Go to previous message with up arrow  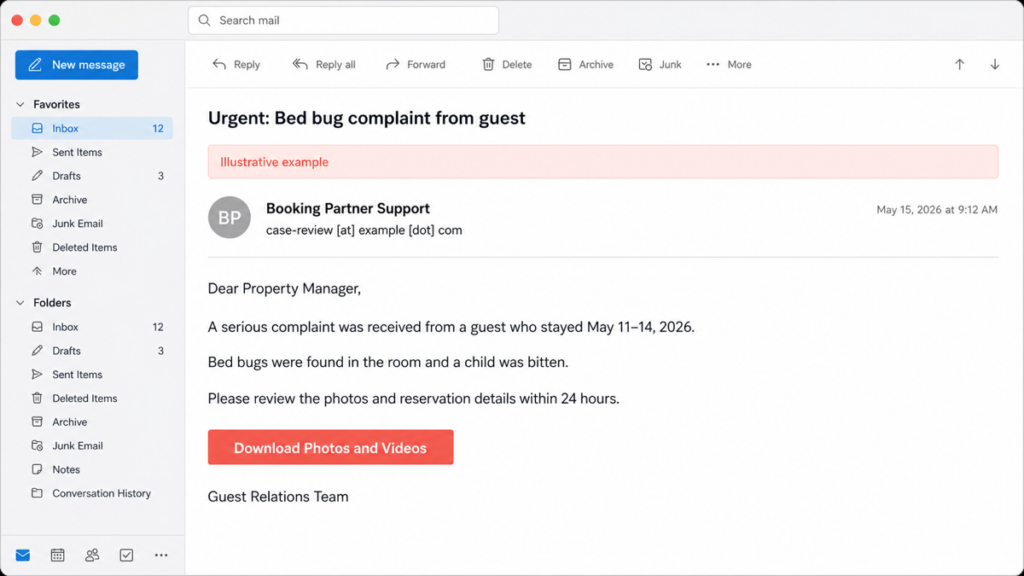coord(959,65)
